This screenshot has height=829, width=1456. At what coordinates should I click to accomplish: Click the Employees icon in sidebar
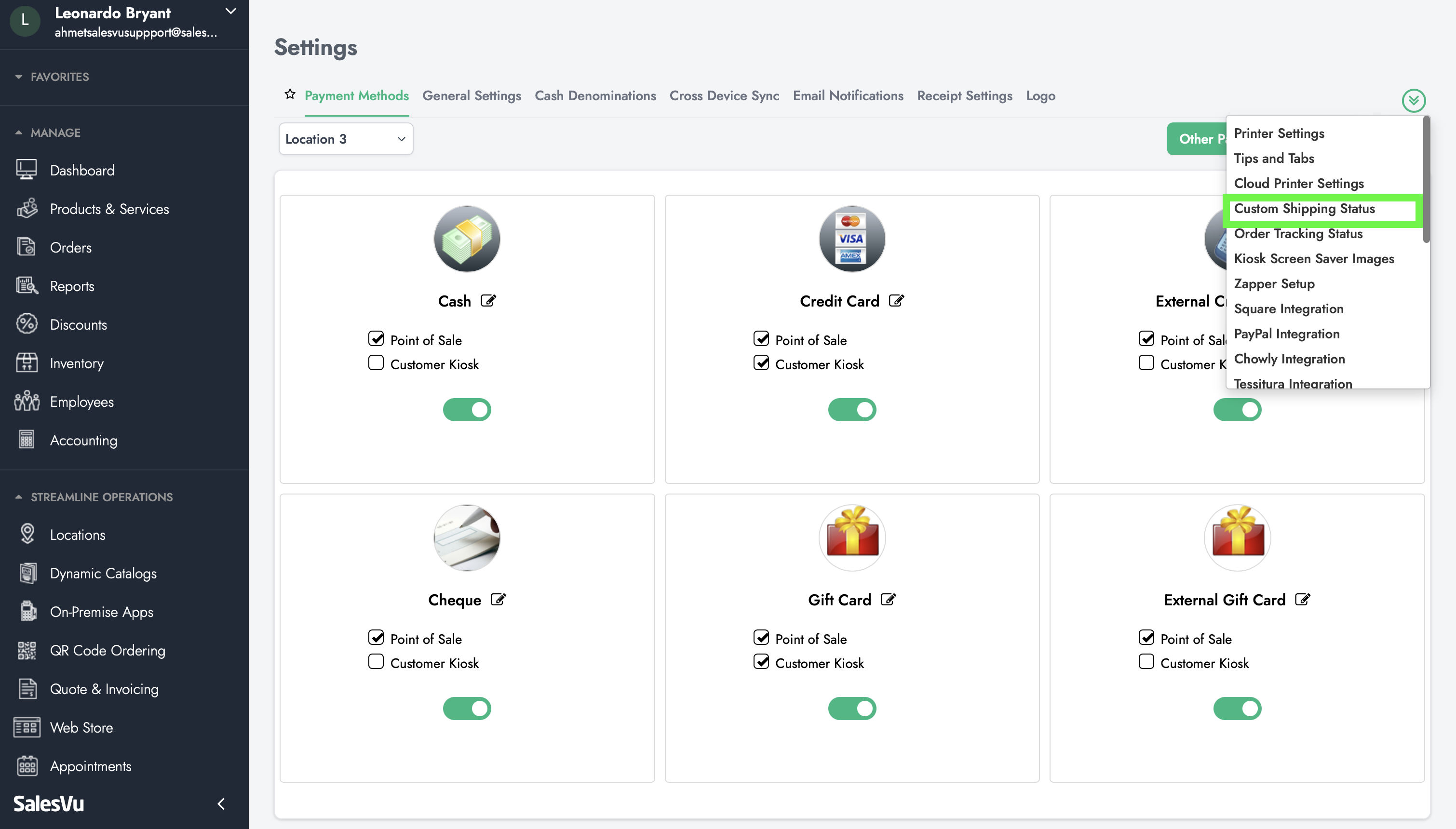coord(27,400)
